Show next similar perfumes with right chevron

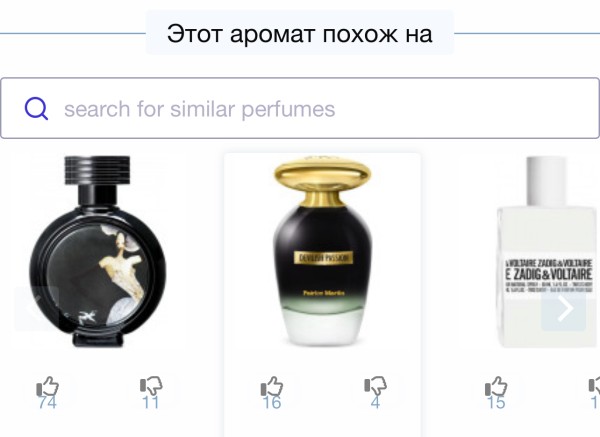pyautogui.click(x=564, y=308)
